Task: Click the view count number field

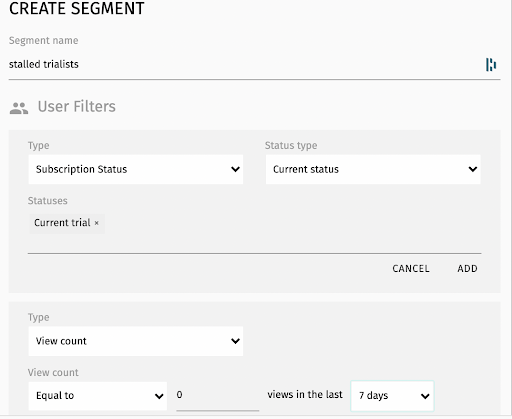Action: (217, 396)
